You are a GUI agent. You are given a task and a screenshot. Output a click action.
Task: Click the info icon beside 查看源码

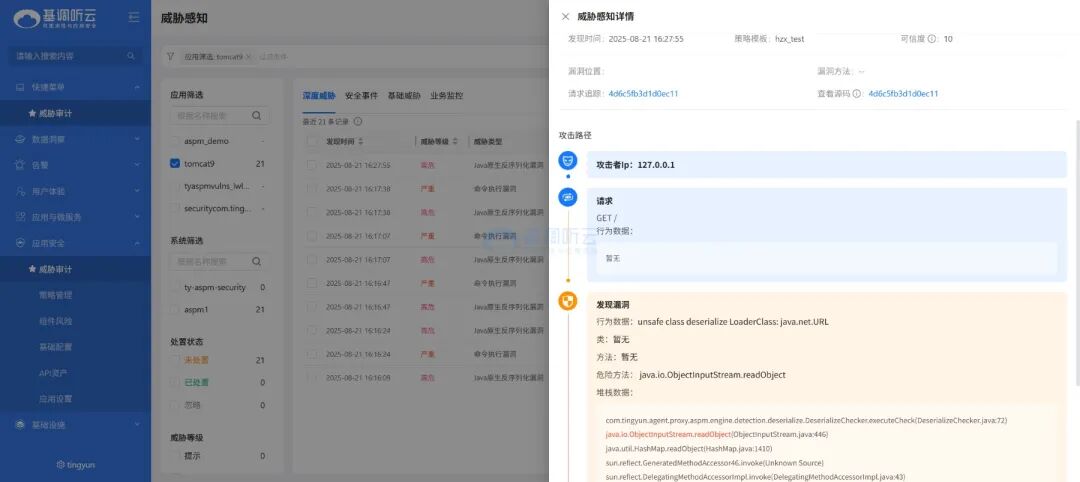click(857, 94)
